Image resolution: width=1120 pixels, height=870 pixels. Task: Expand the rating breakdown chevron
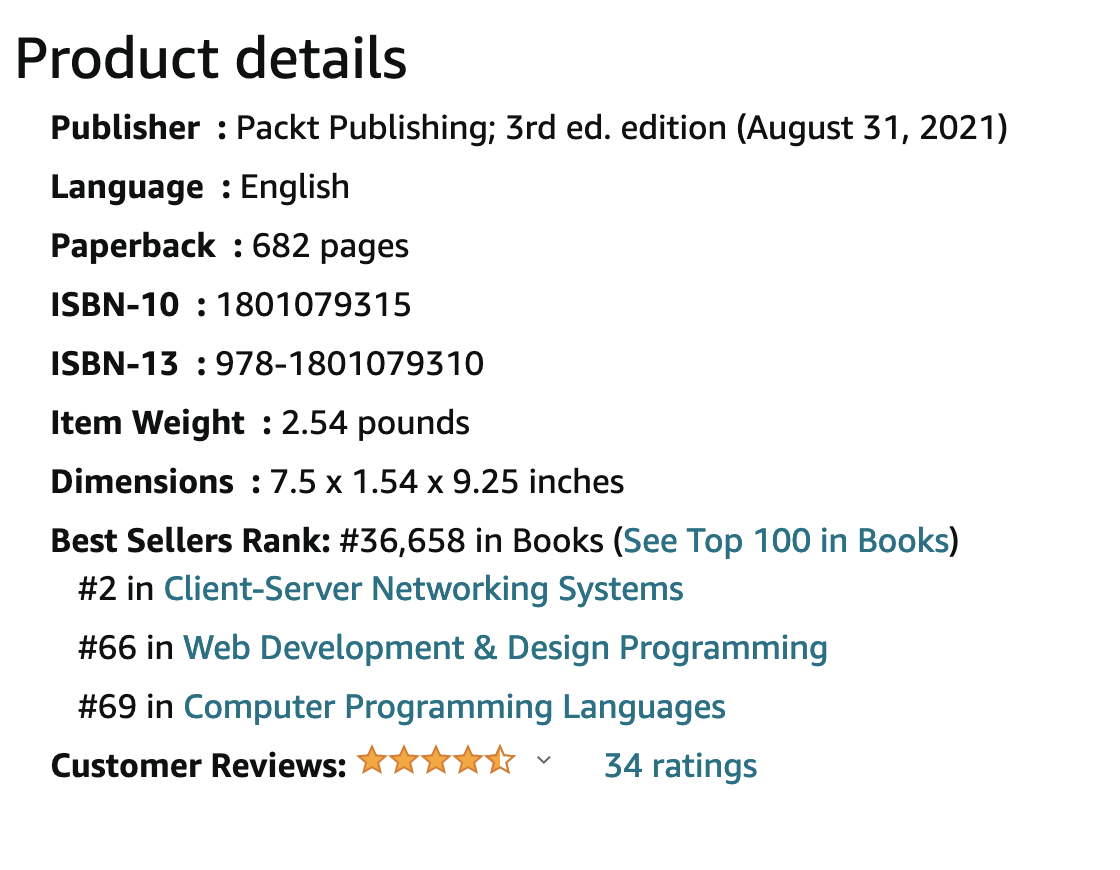(544, 760)
